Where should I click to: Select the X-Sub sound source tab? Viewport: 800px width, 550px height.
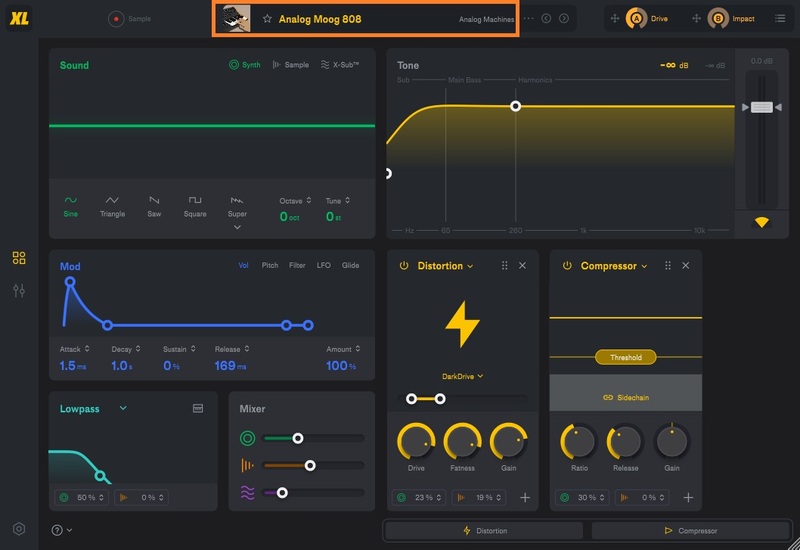pyautogui.click(x=340, y=65)
